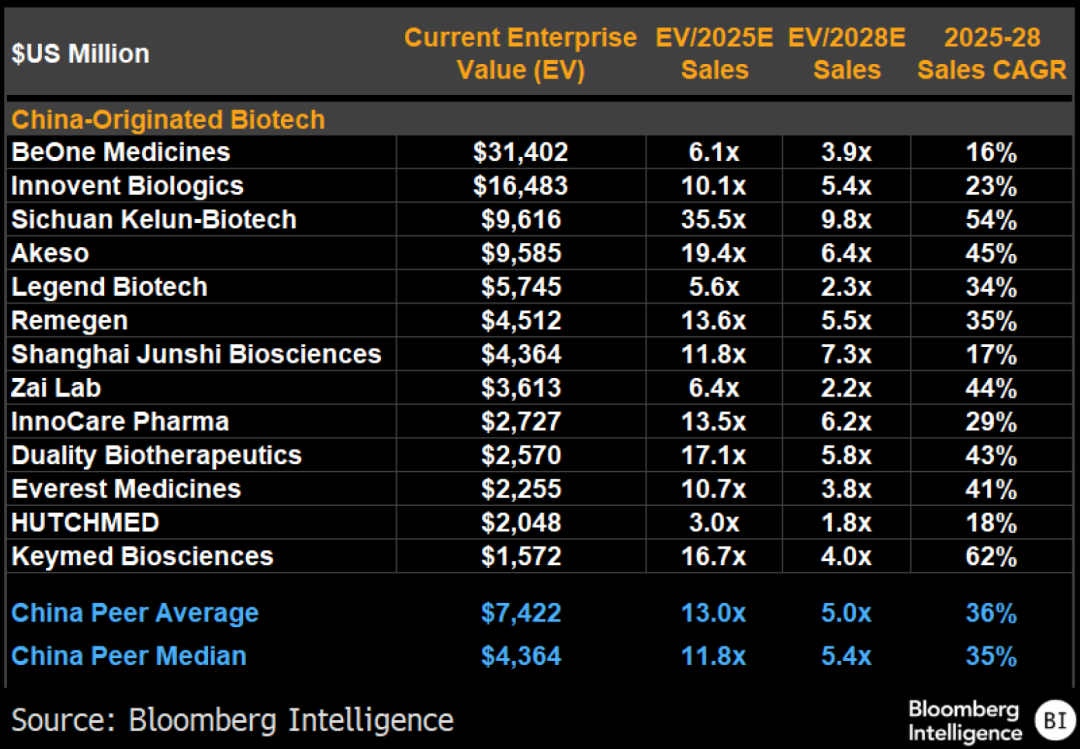Click Akeso 19.4x EV/2025E multiple
The width and height of the screenshot is (1080, 749).
714,254
